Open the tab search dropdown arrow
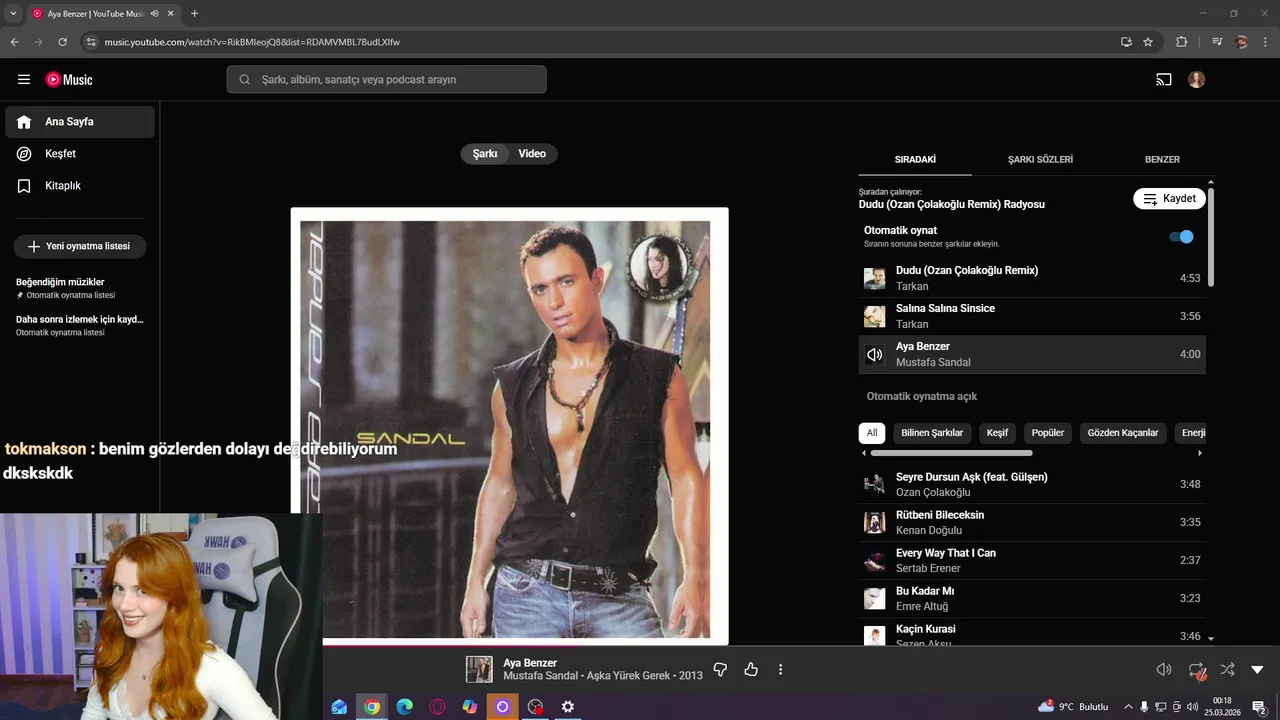1280x720 pixels. tap(13, 14)
